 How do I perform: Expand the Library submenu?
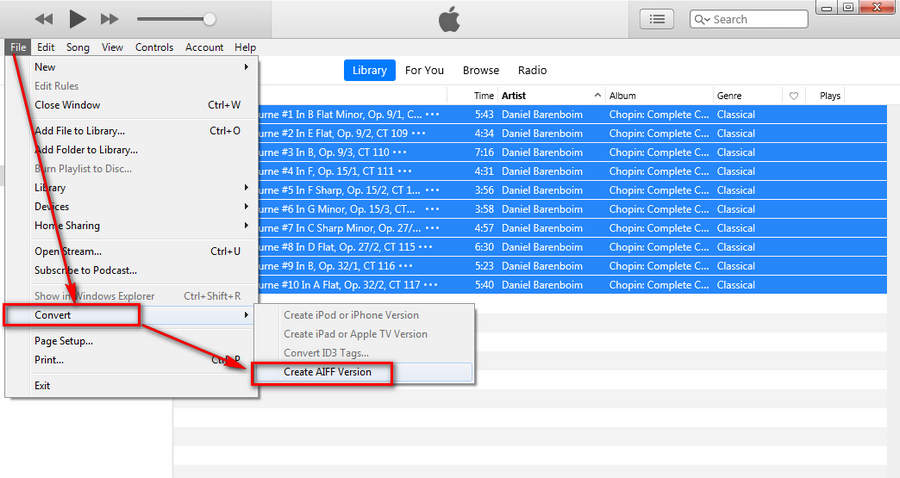141,188
